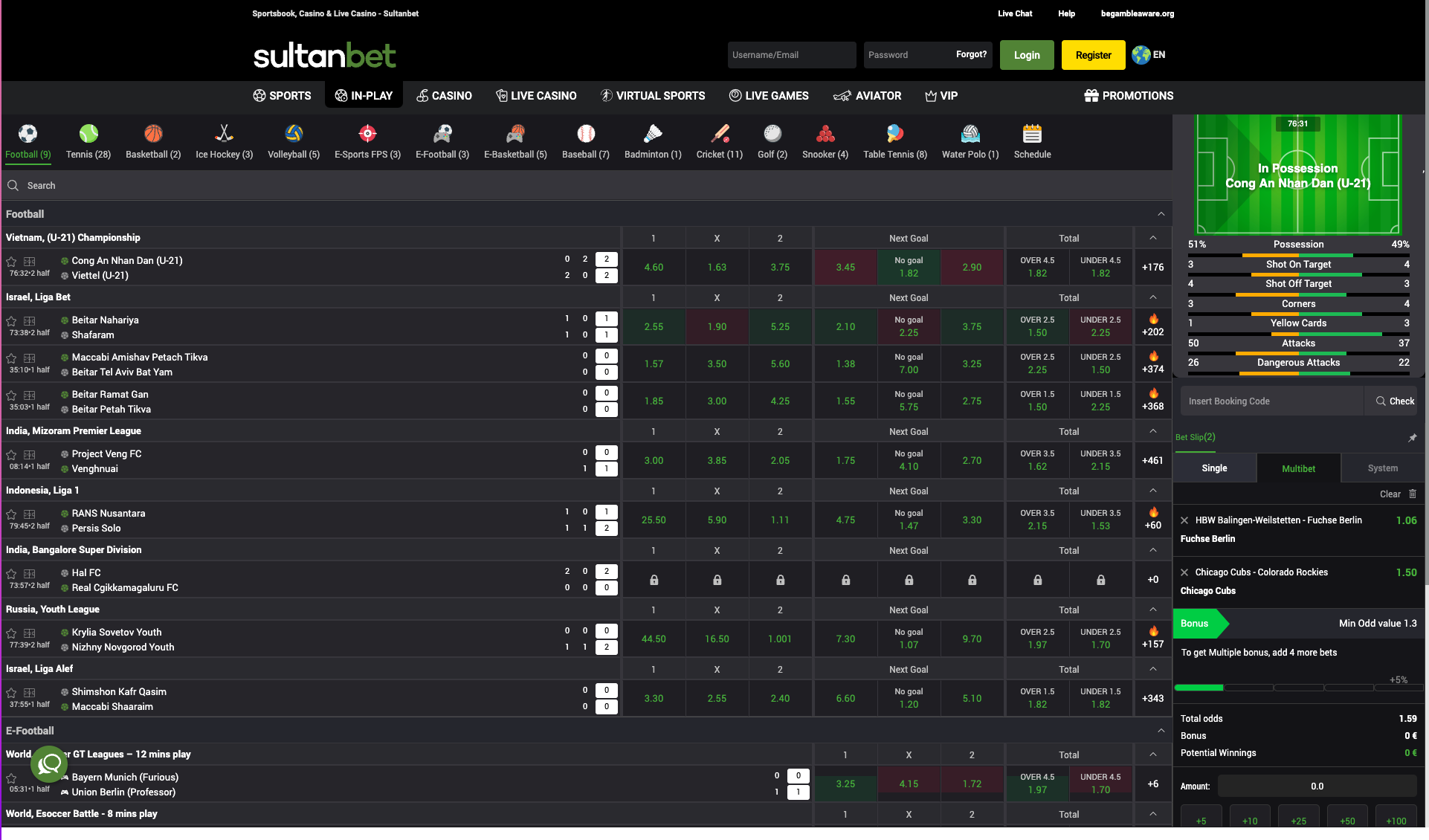Select the Tennis sport icon
This screenshot has width=1429, height=840.
click(x=88, y=134)
